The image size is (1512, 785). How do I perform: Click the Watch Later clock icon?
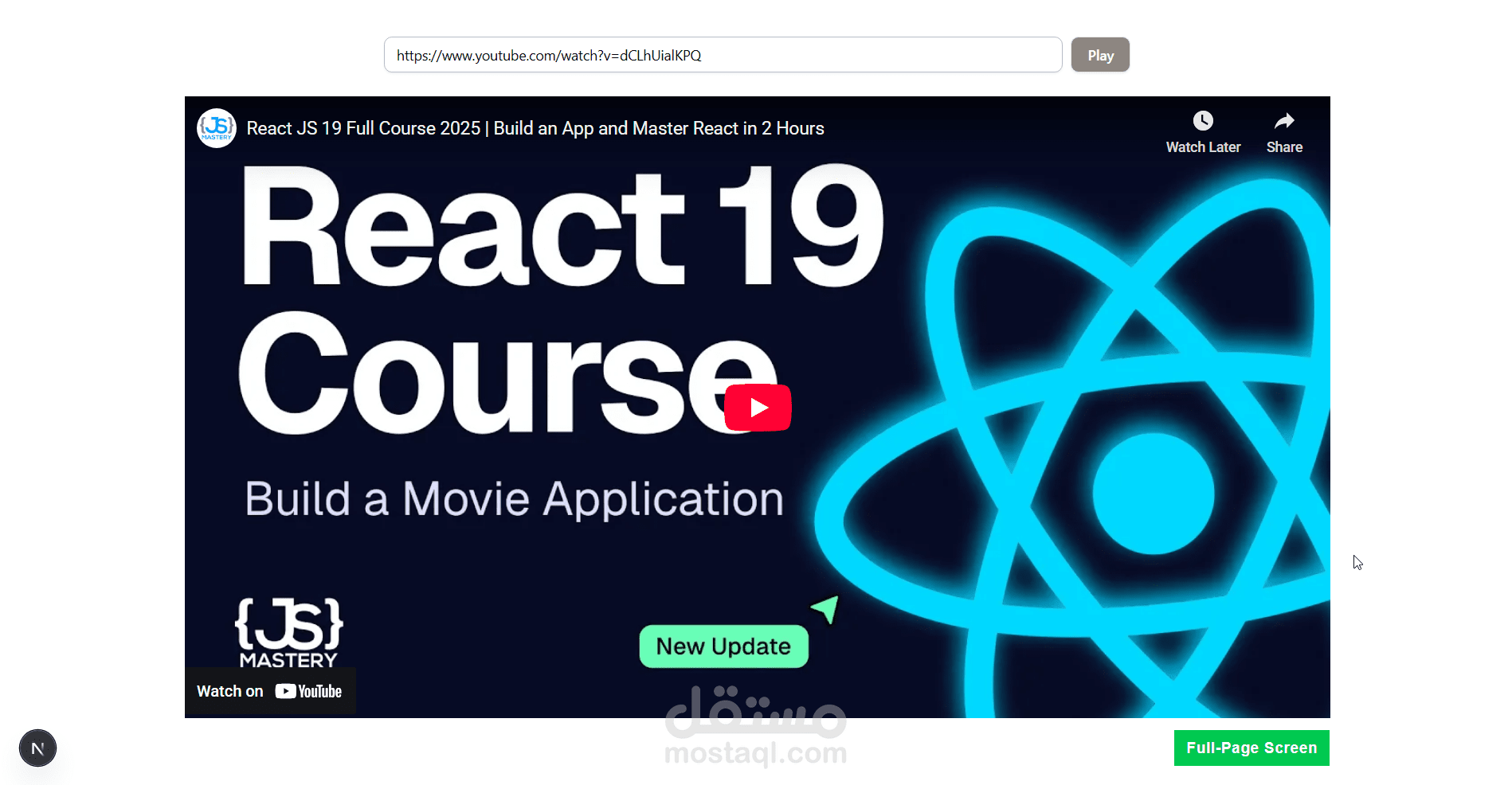pyautogui.click(x=1203, y=121)
